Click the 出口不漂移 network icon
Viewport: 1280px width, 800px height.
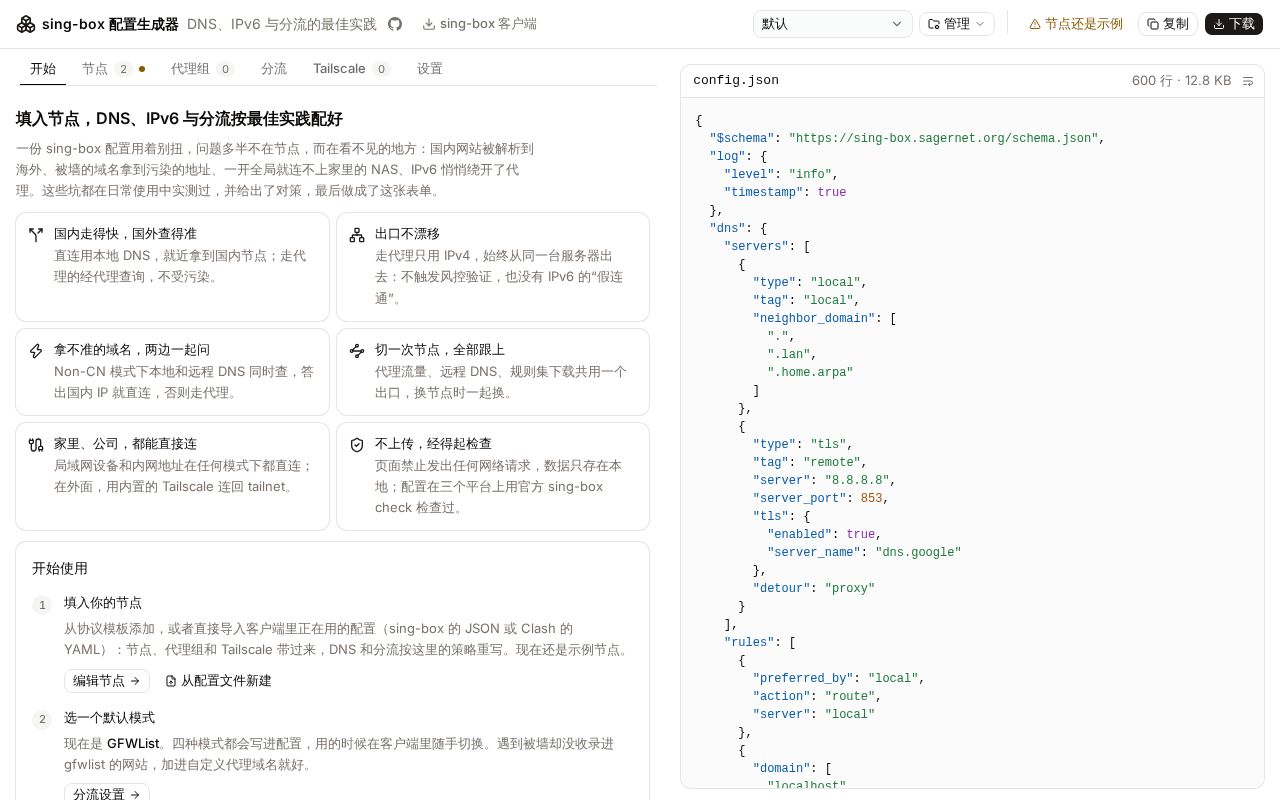coord(357,235)
